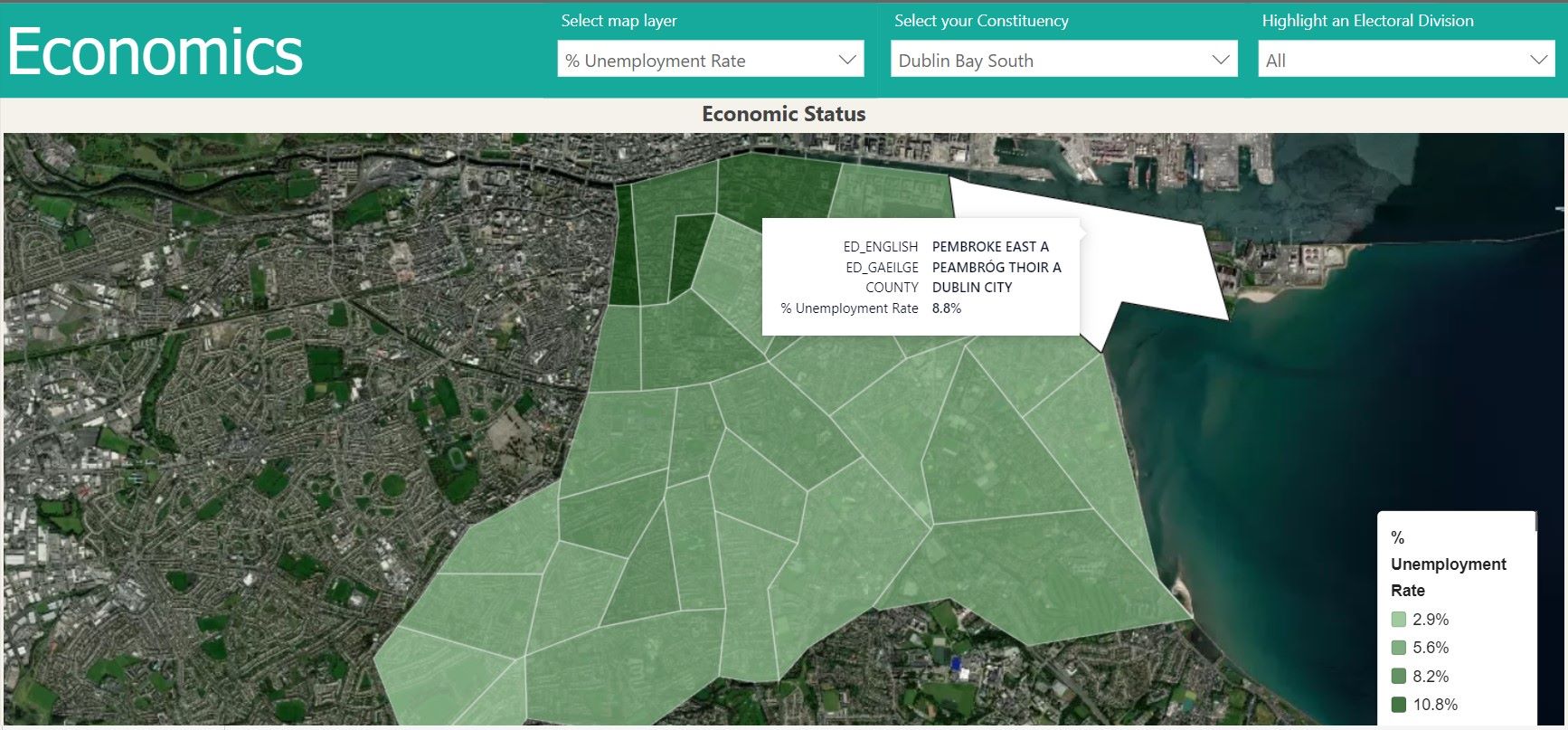Click the Economics page title
1568x730 pixels.
pos(155,52)
